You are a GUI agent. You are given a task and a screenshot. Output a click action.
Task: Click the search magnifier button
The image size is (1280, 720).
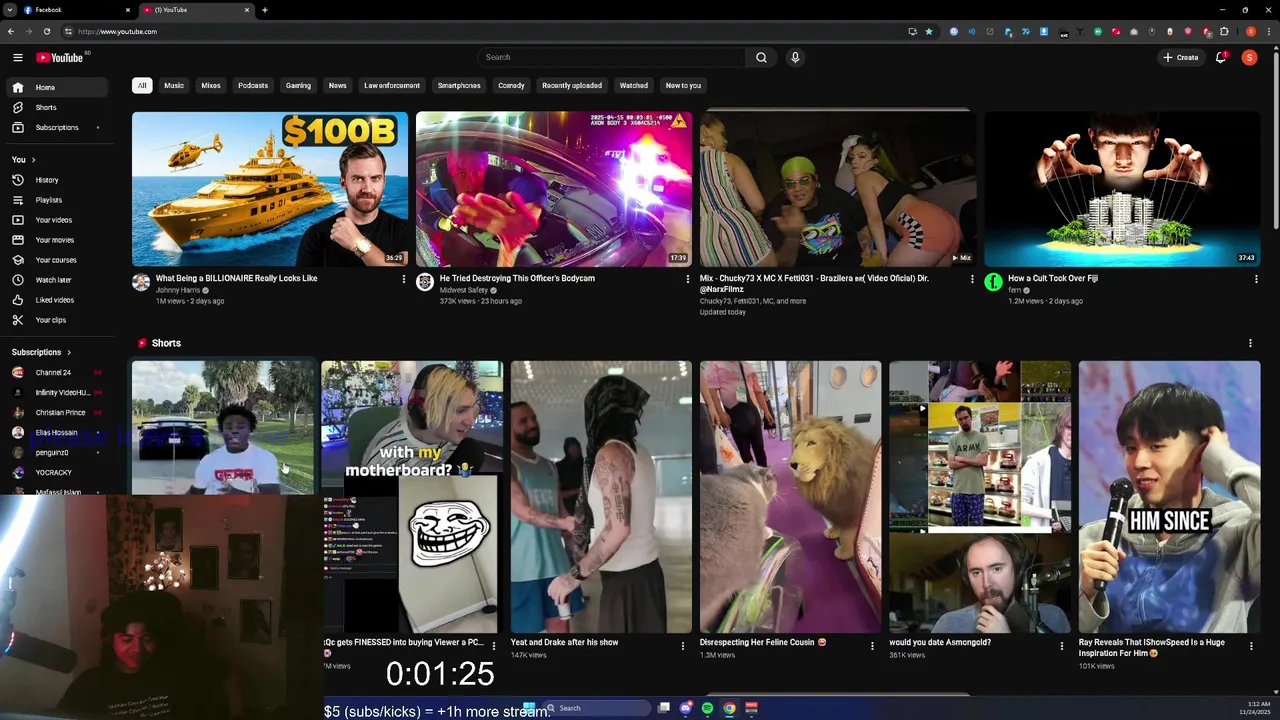point(761,57)
